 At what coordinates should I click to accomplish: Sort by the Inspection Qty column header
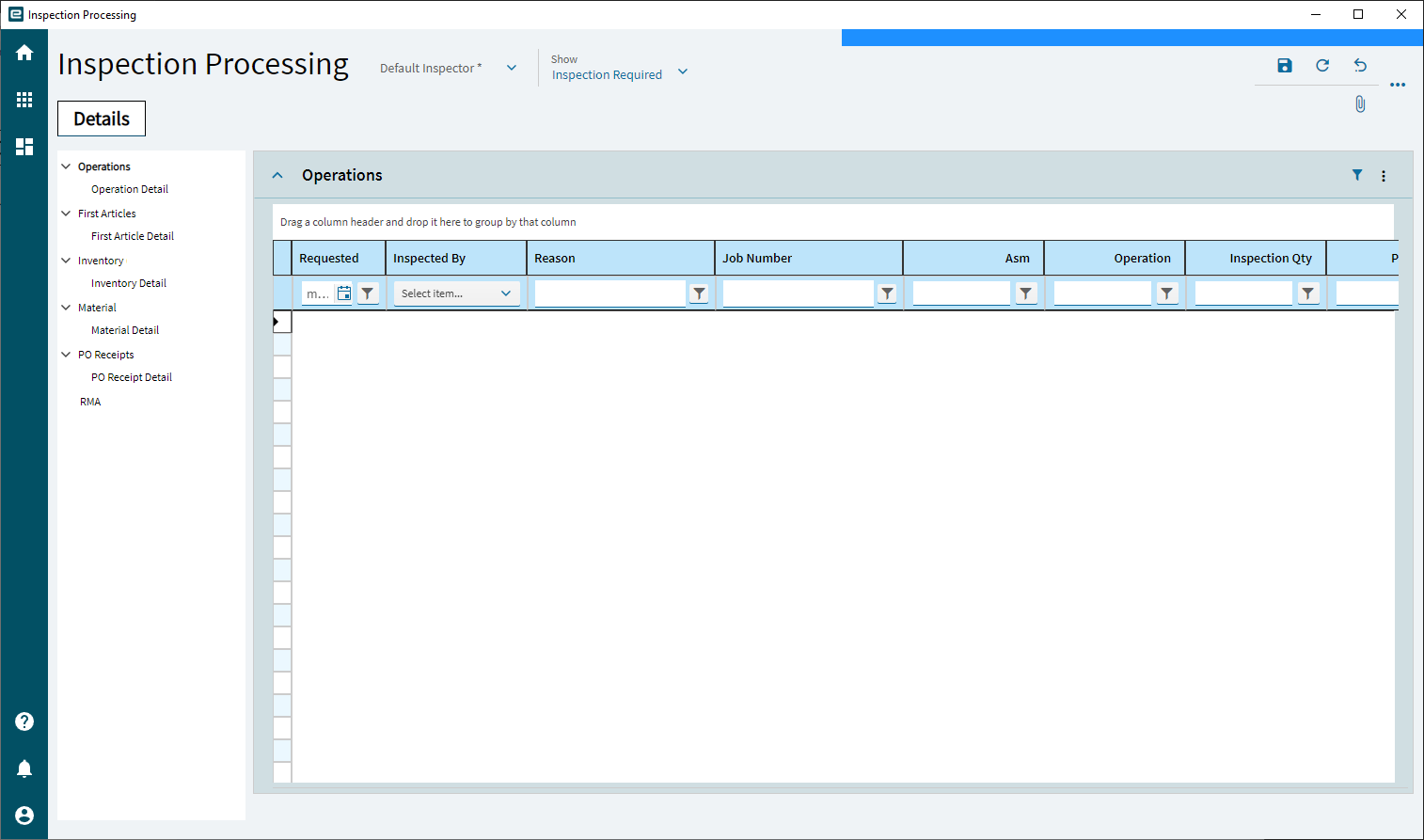(x=1256, y=258)
